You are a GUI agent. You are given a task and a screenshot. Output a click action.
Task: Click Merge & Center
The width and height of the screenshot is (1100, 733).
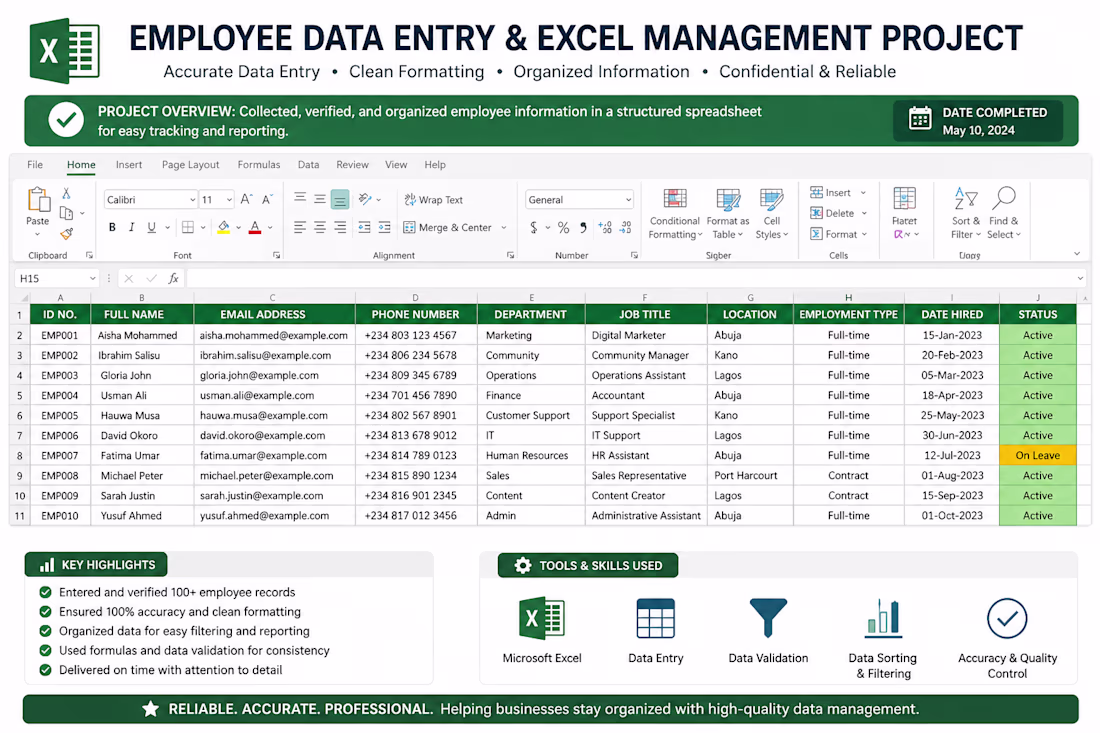[448, 227]
